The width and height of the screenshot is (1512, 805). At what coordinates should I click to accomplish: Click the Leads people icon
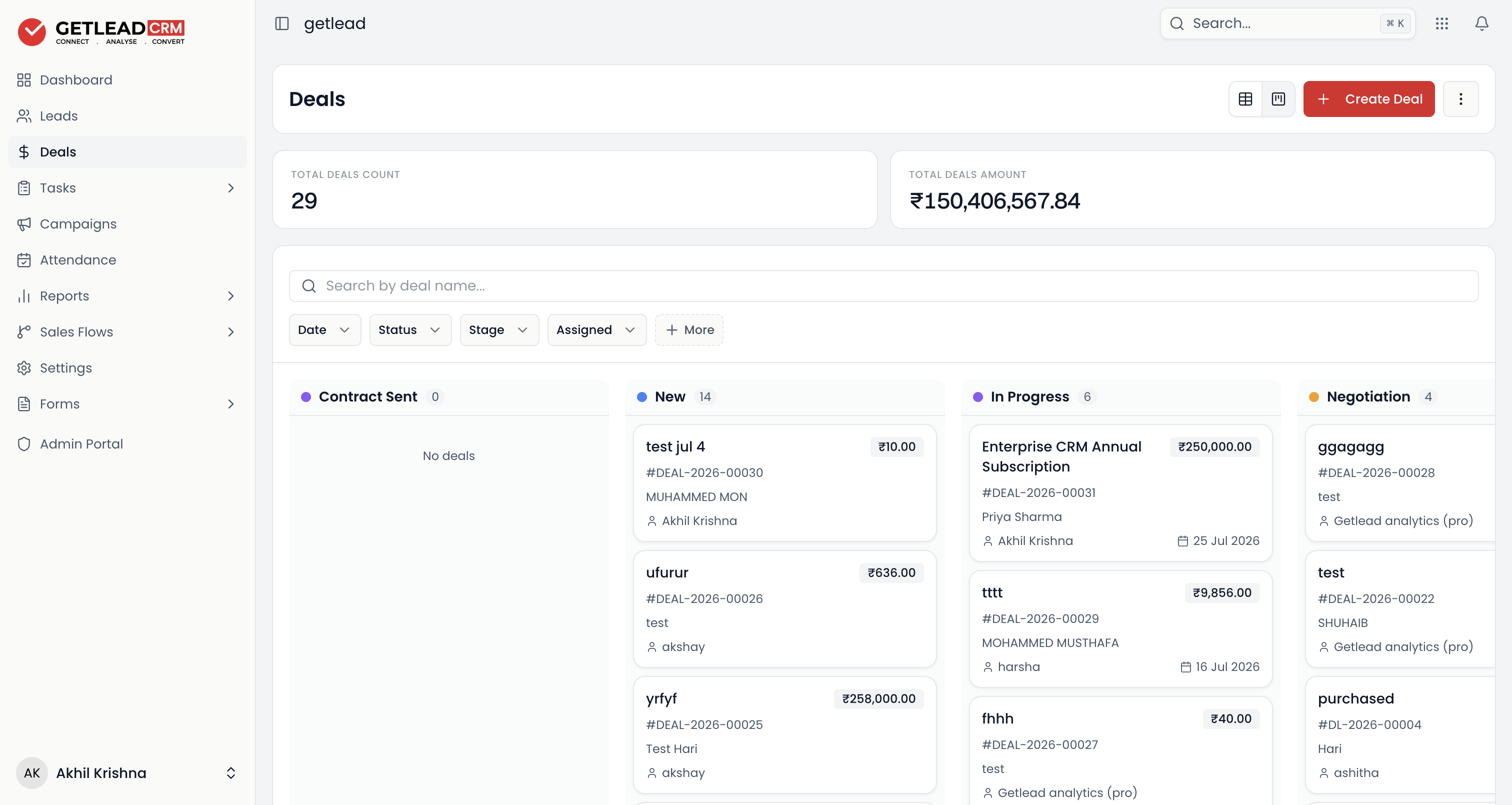[x=23, y=115]
